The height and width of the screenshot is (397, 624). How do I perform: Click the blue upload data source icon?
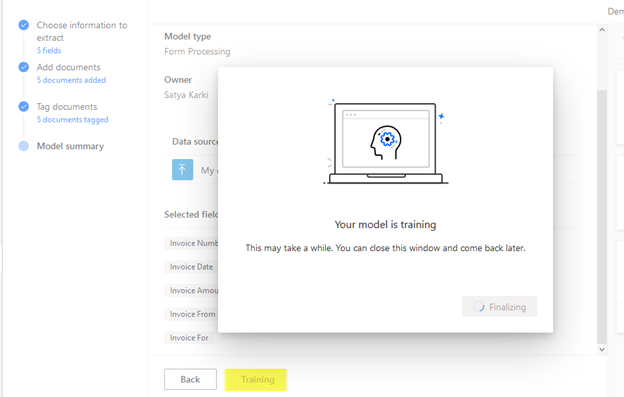(x=182, y=169)
